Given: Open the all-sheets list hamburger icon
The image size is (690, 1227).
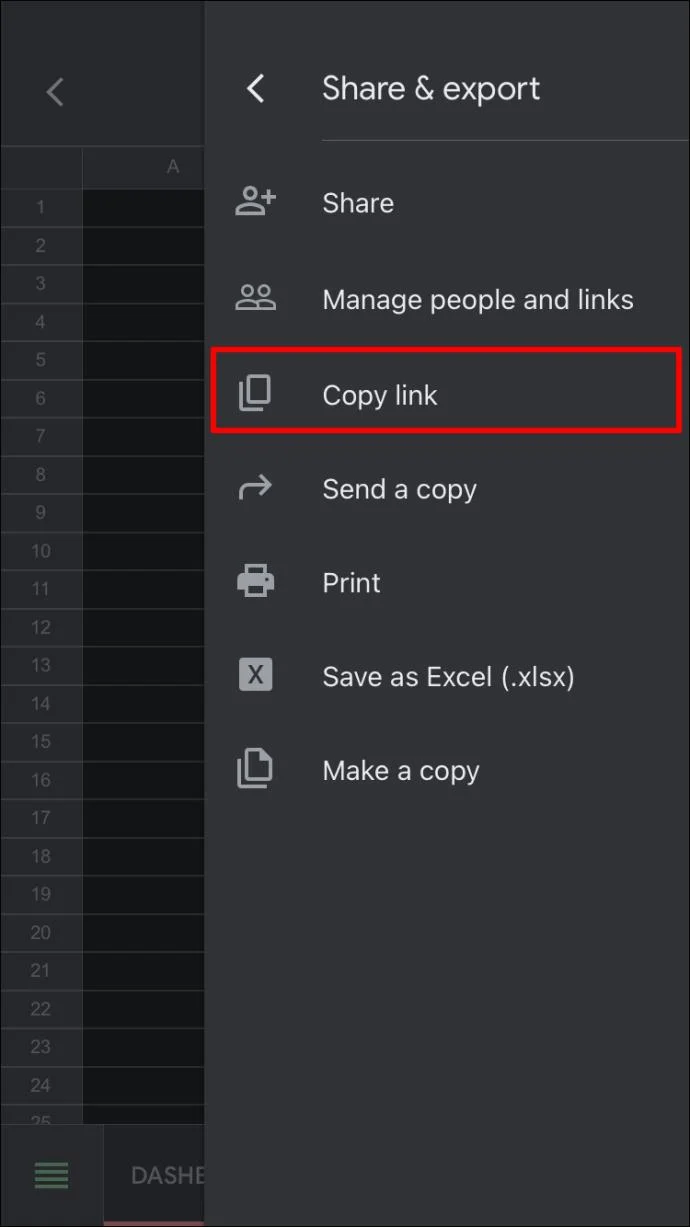Looking at the screenshot, I should pyautogui.click(x=52, y=1175).
